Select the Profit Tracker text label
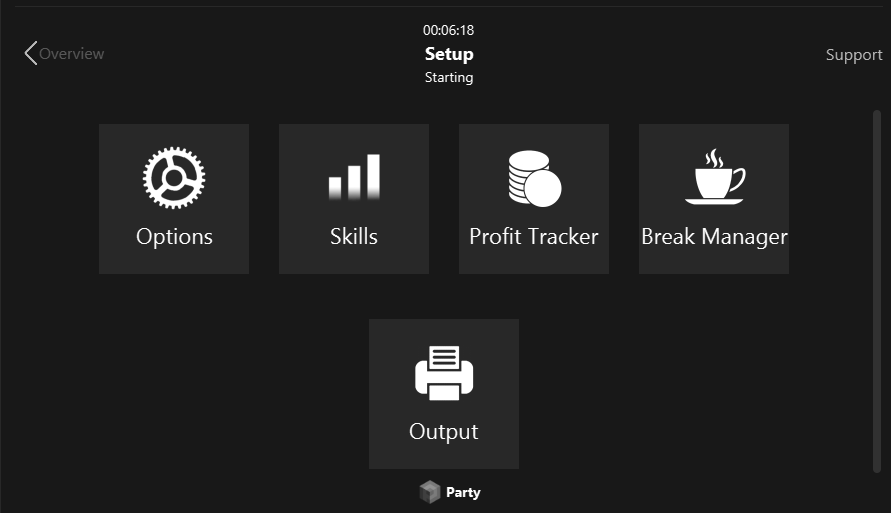Image resolution: width=891 pixels, height=513 pixels. 534,237
